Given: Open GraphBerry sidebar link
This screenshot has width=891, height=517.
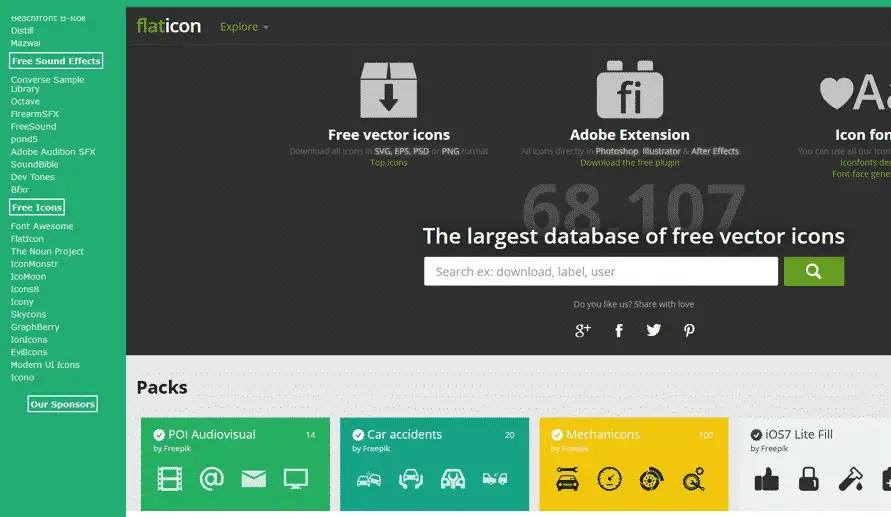Looking at the screenshot, I should click(35, 327).
